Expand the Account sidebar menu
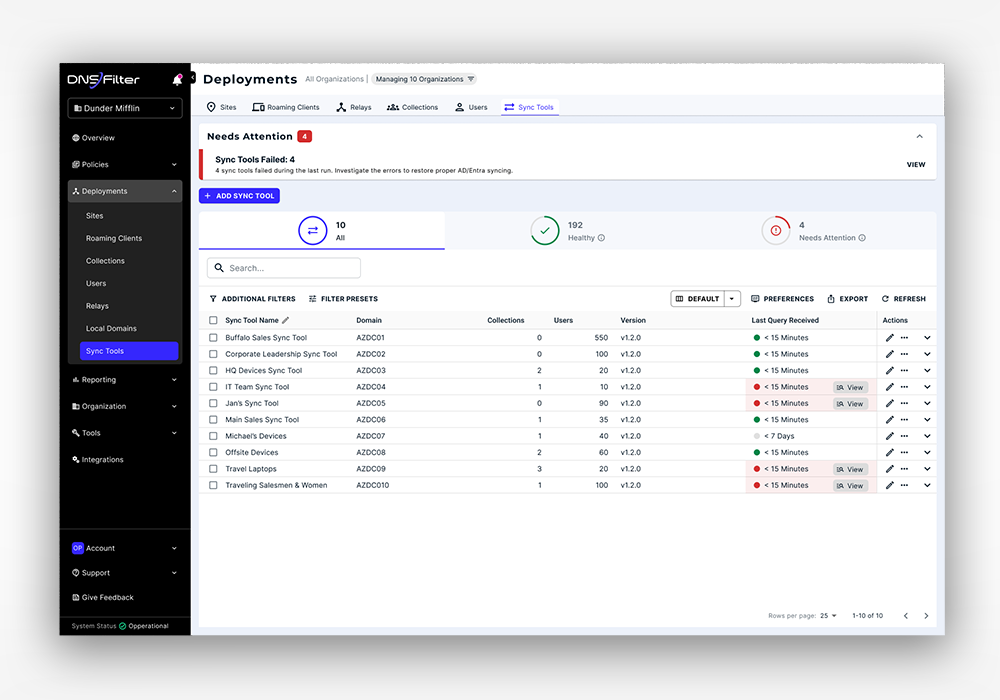Image resolution: width=1000 pixels, height=700 pixels. 124,548
